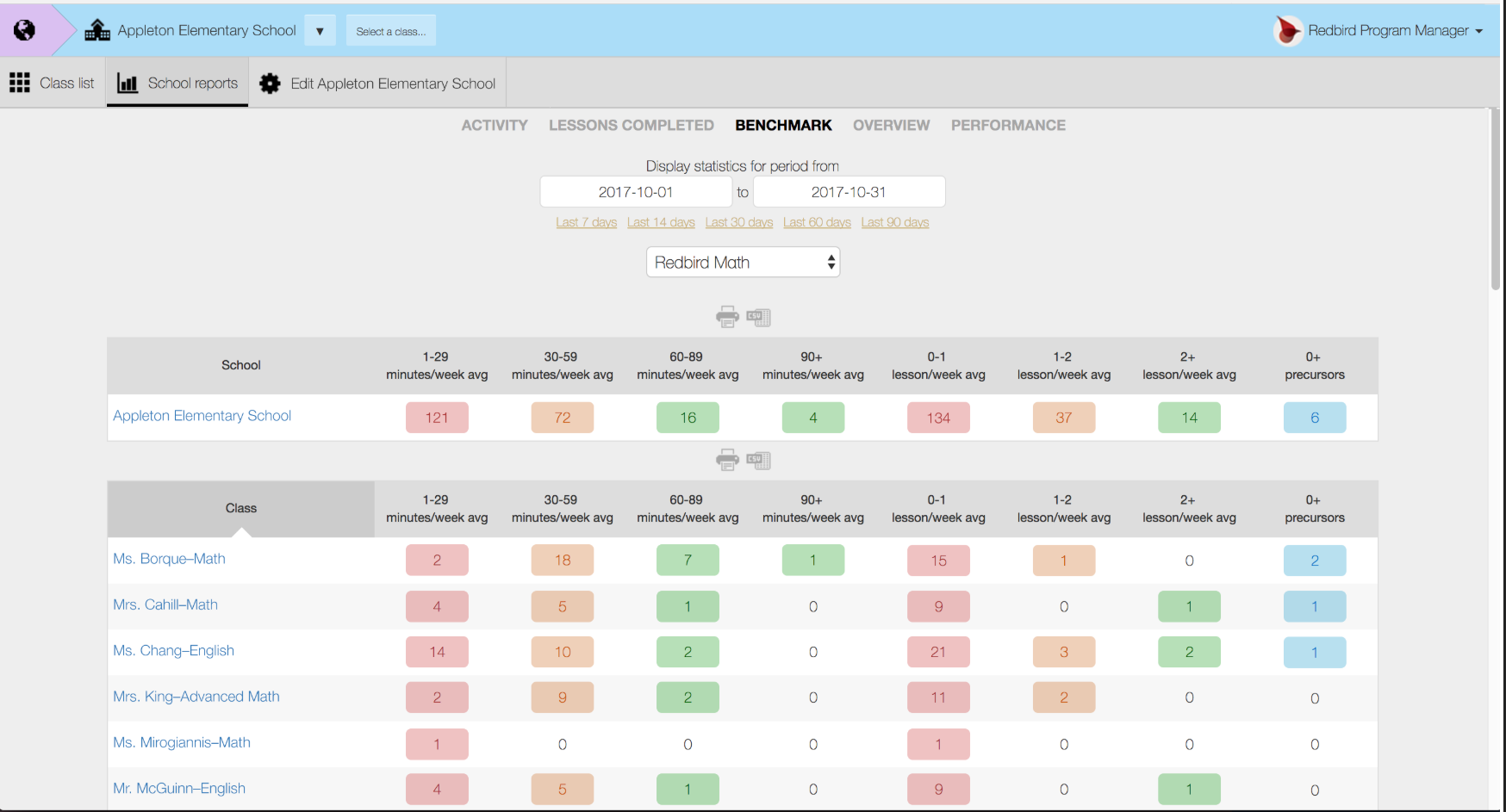Sort class table by 1-29 minutes/week avg

[x=437, y=509]
